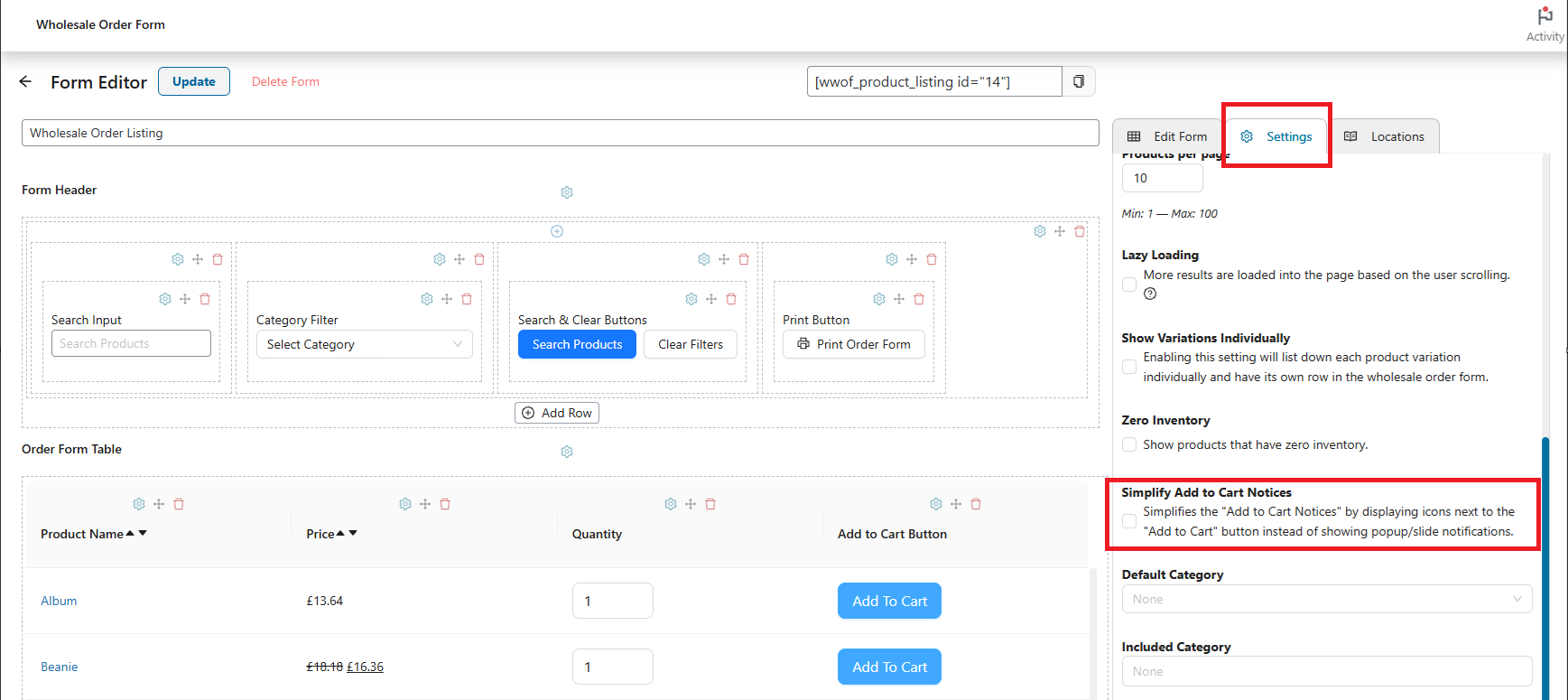Delete the Price column via trash icon
1568x700 pixels.
tap(445, 504)
